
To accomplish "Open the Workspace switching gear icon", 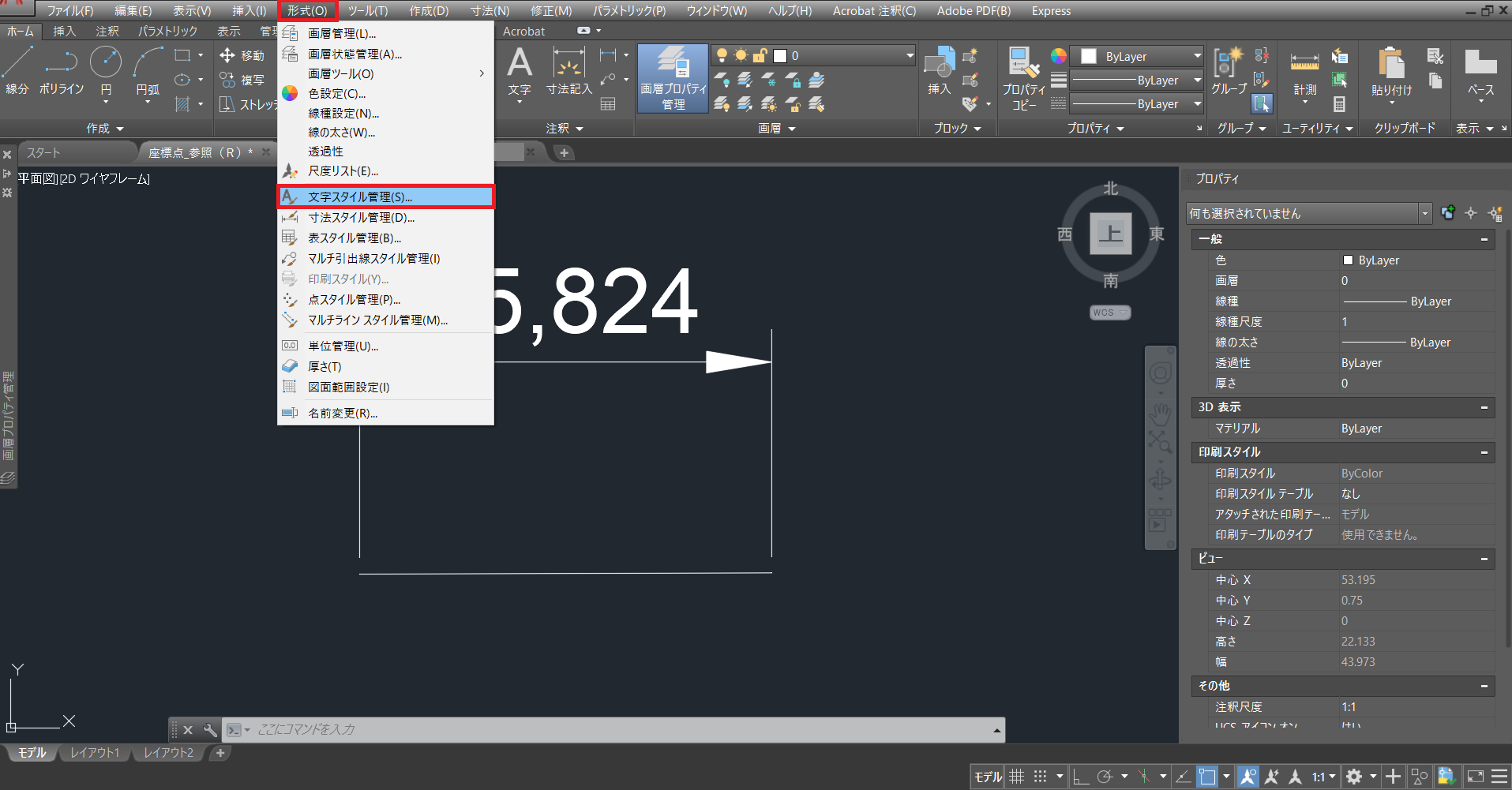I will [x=1354, y=777].
